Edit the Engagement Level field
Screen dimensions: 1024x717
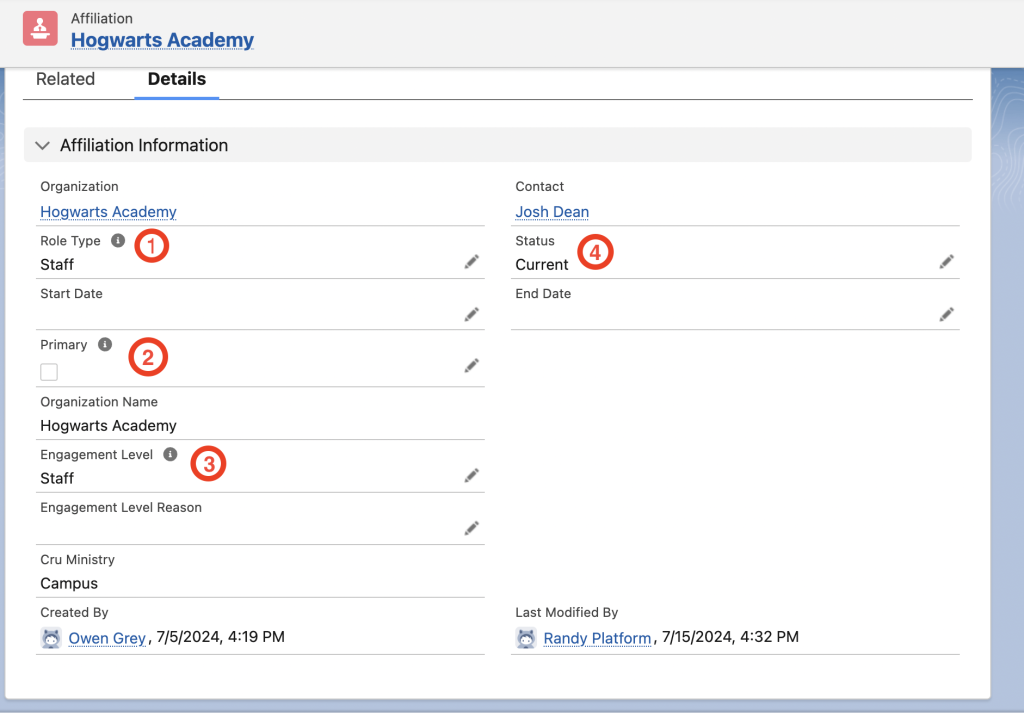click(x=472, y=475)
